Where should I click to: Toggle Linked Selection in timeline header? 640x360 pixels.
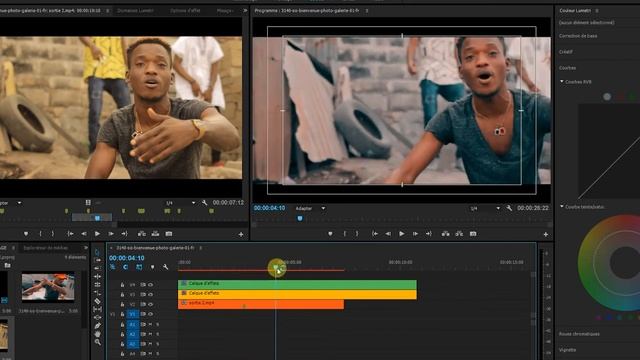[x=139, y=267]
